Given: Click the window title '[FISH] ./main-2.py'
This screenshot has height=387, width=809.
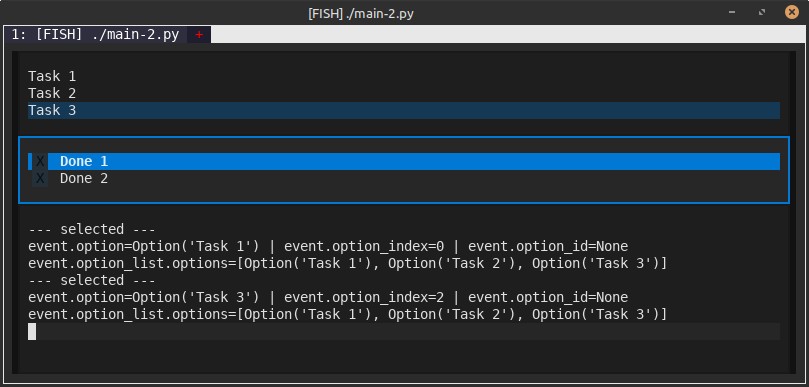Looking at the screenshot, I should [x=361, y=13].
